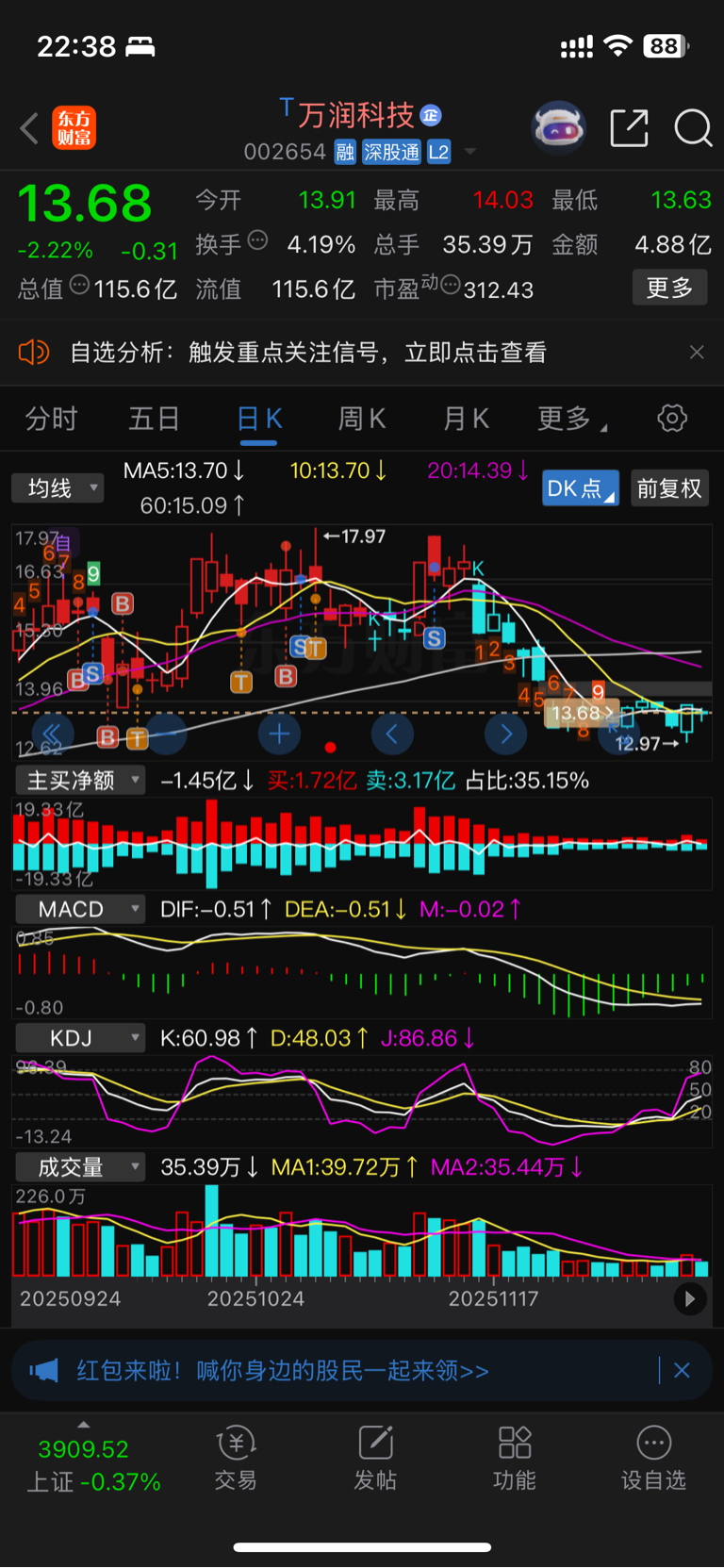Tap the 万润科技 stock name
Screen dimensions: 724x1568
coord(356,115)
